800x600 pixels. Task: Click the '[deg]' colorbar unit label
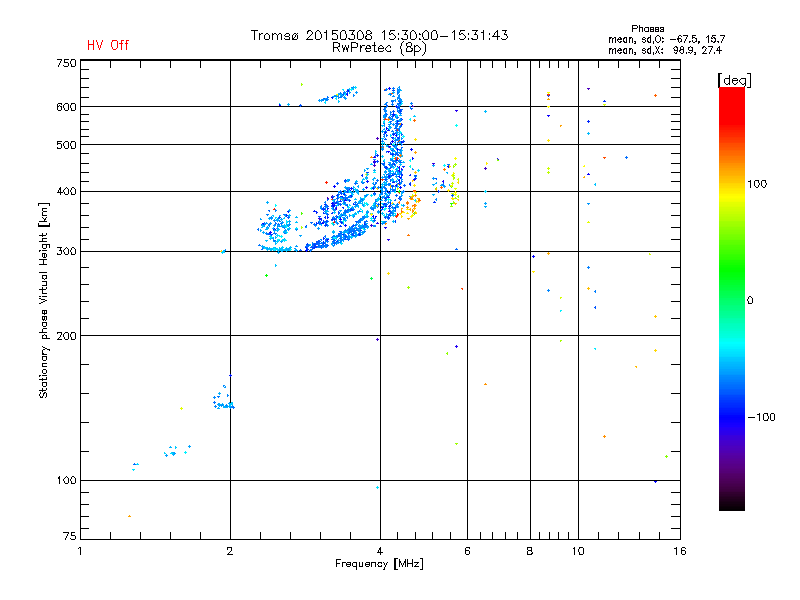734,80
